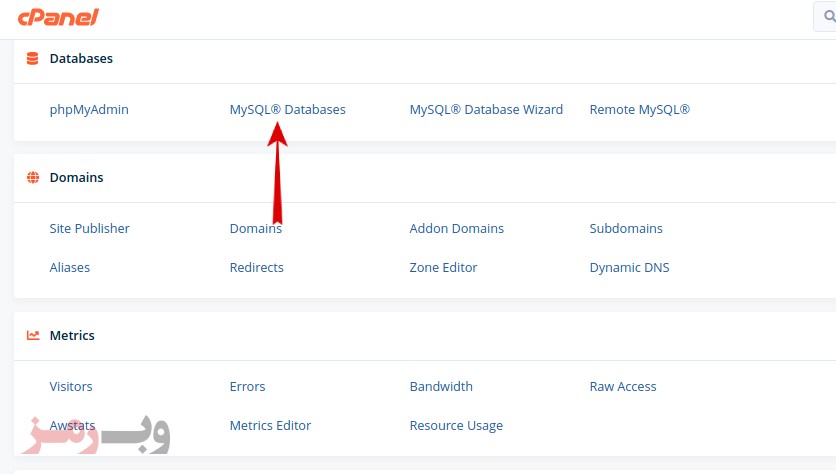Launch MySQL® Database Wizard

[x=486, y=109]
